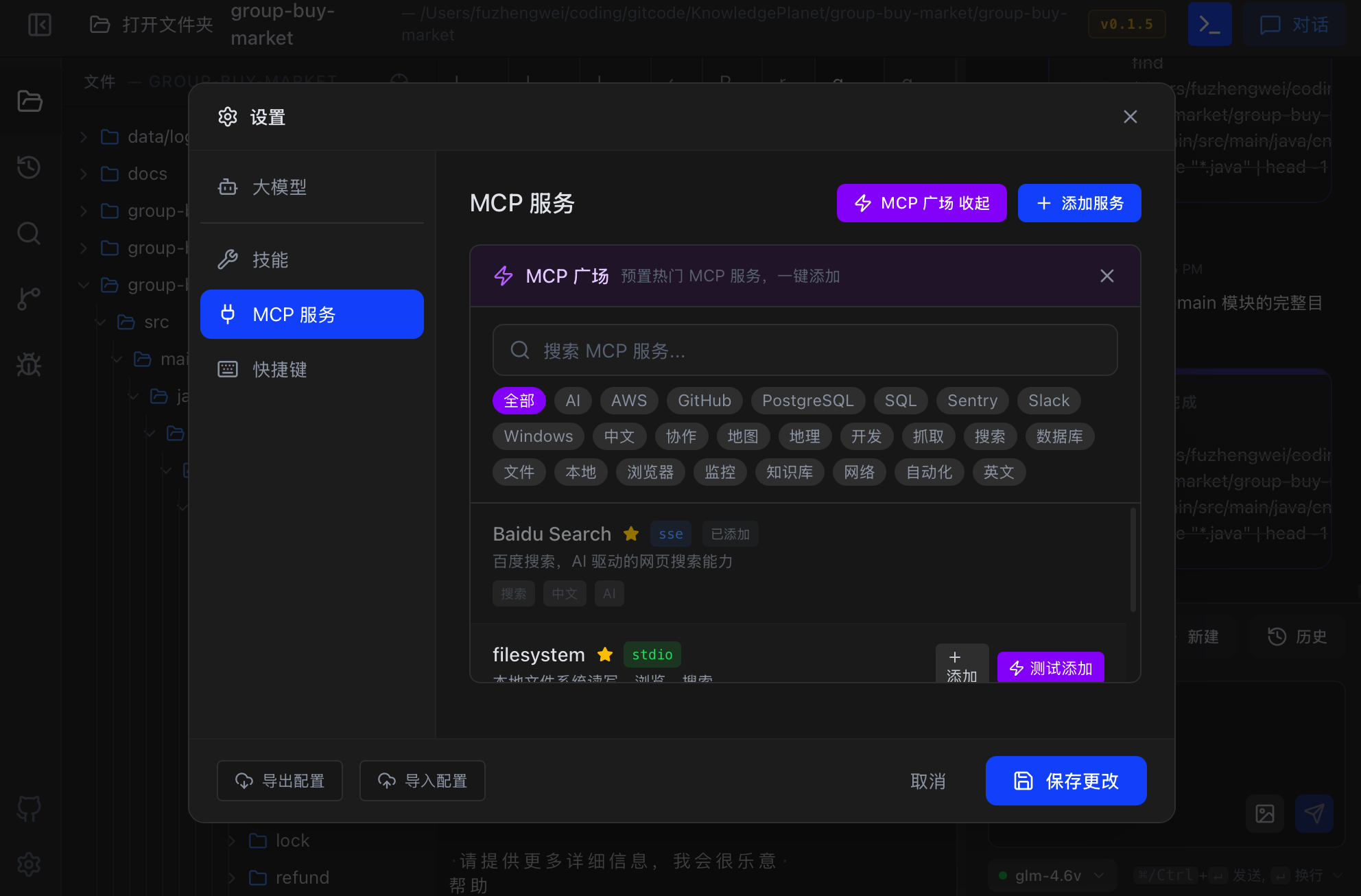Click the image attach icon
The image size is (1361, 896).
tap(1264, 814)
